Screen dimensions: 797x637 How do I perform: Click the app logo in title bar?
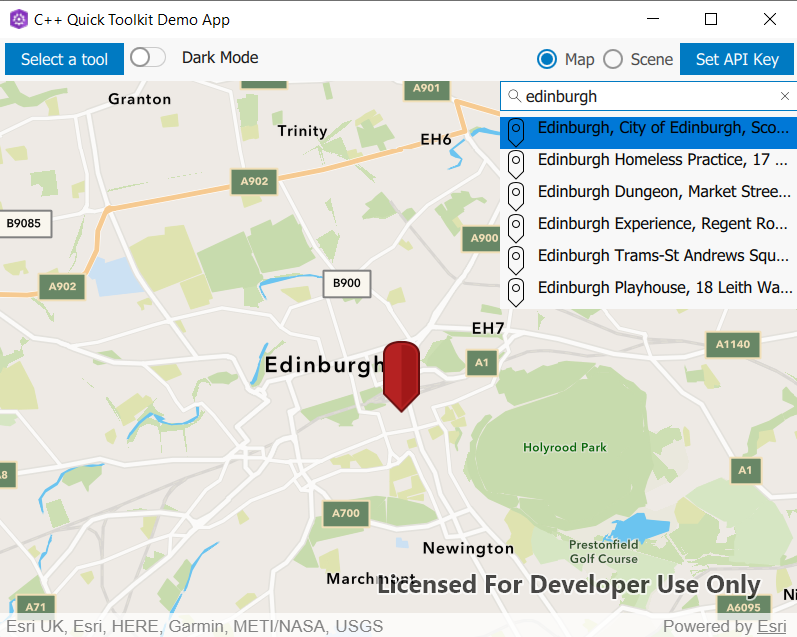point(18,19)
